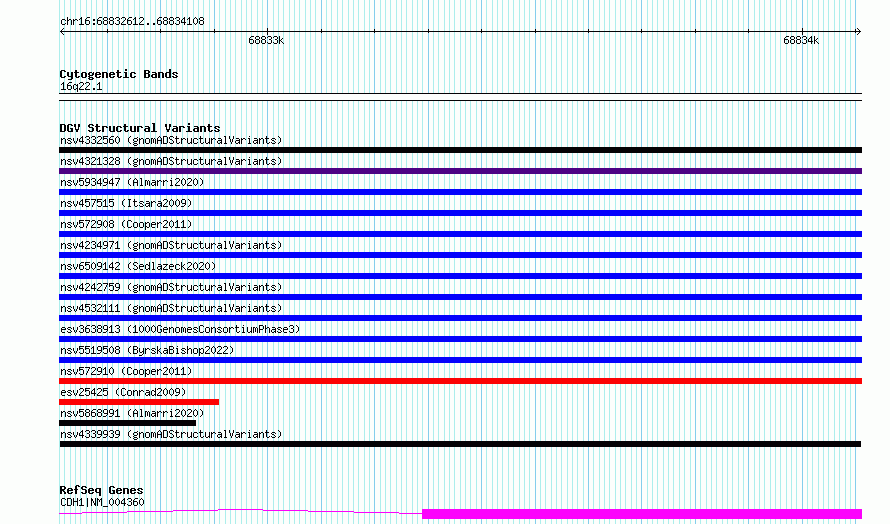Click the thick magenta CDH1 exon block
Image resolution: width=890 pixels, height=524 pixels.
[642, 514]
